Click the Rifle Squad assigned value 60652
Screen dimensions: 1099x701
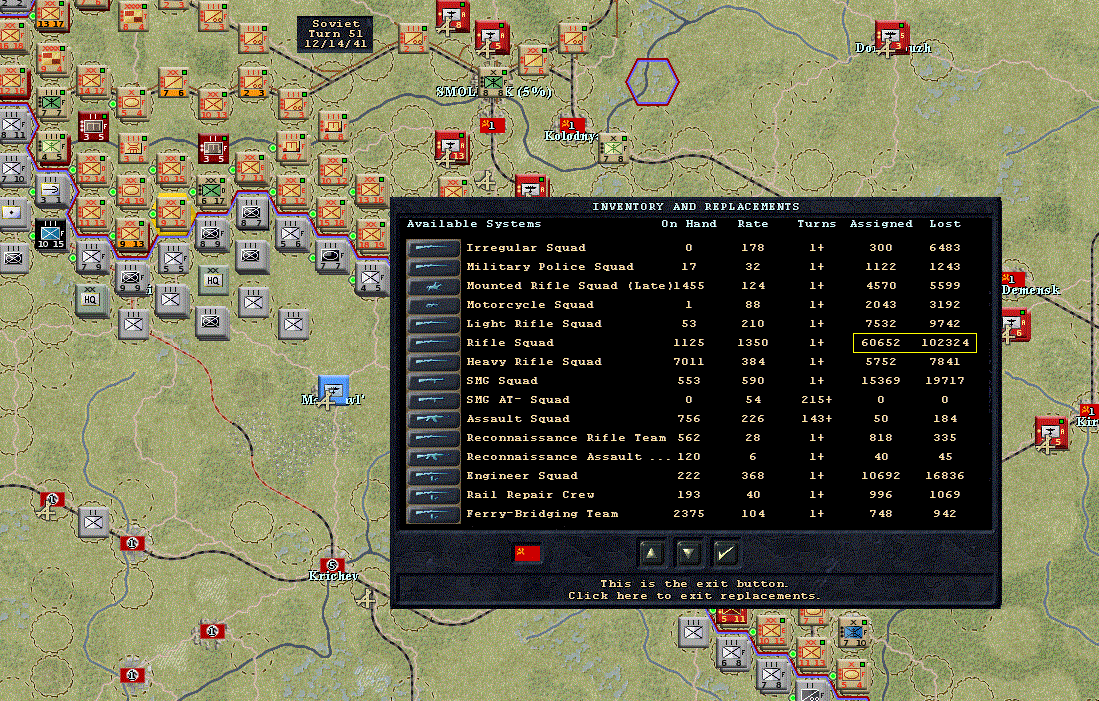tap(881, 343)
